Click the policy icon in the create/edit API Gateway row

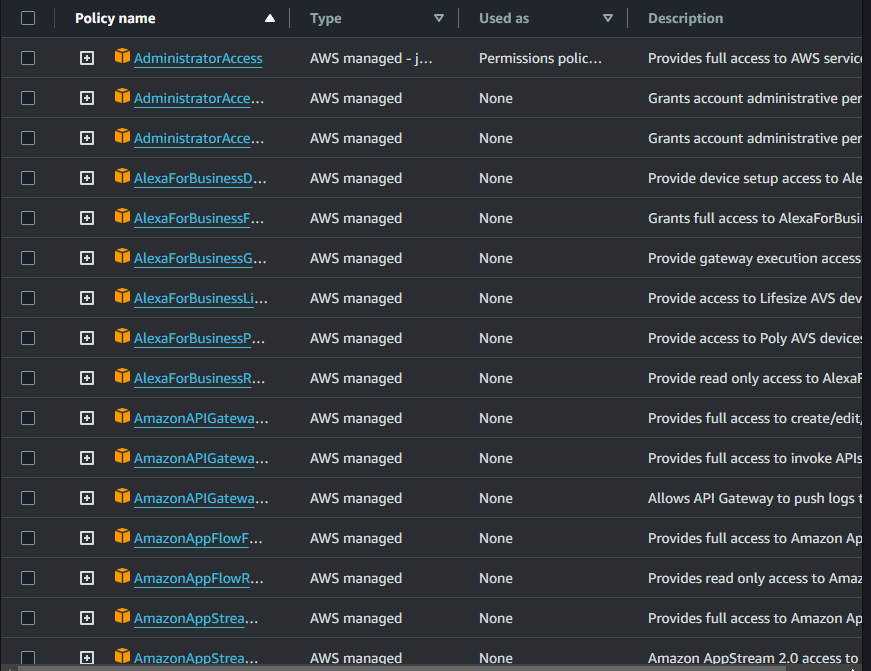[x=122, y=416]
